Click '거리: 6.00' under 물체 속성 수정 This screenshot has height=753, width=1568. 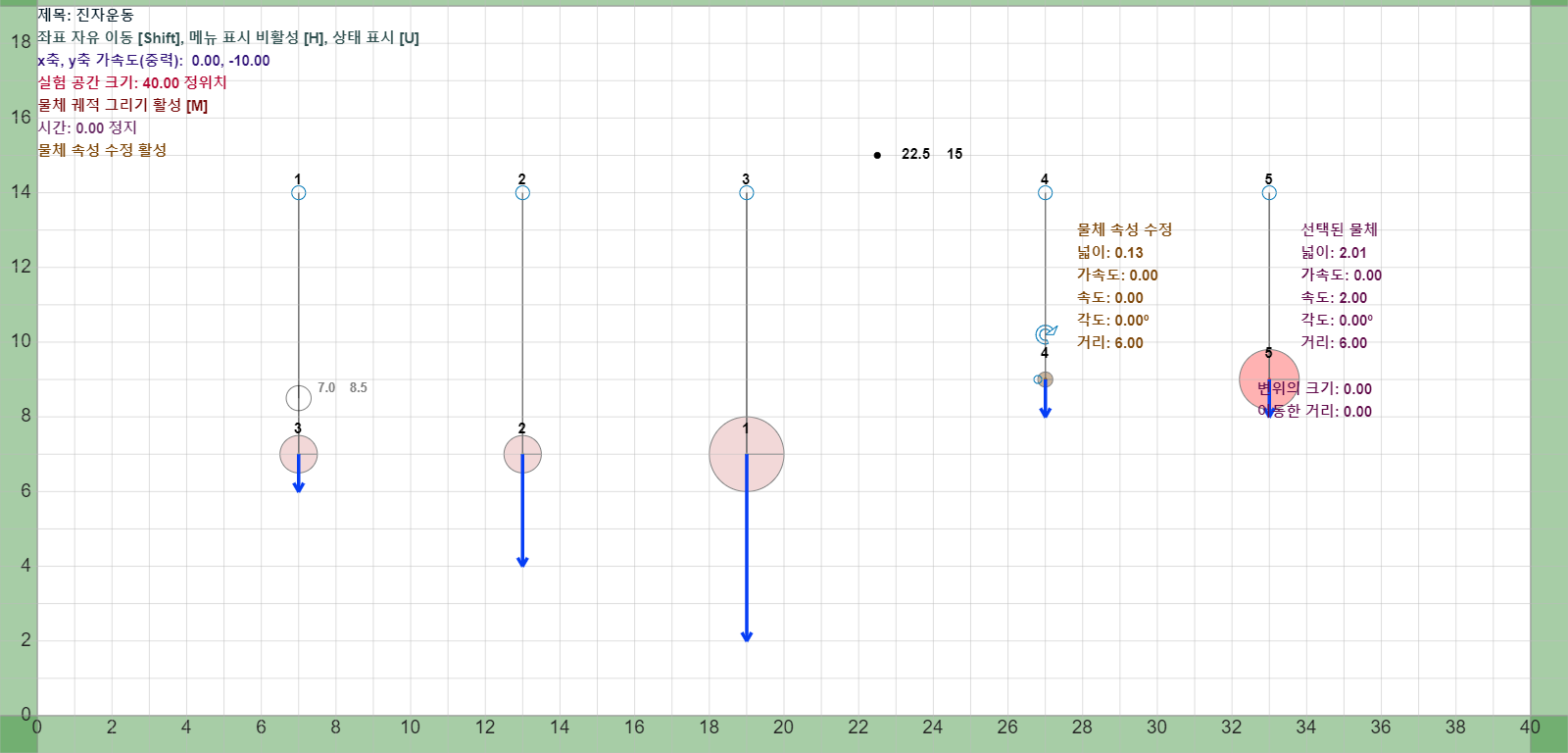coord(1110,342)
